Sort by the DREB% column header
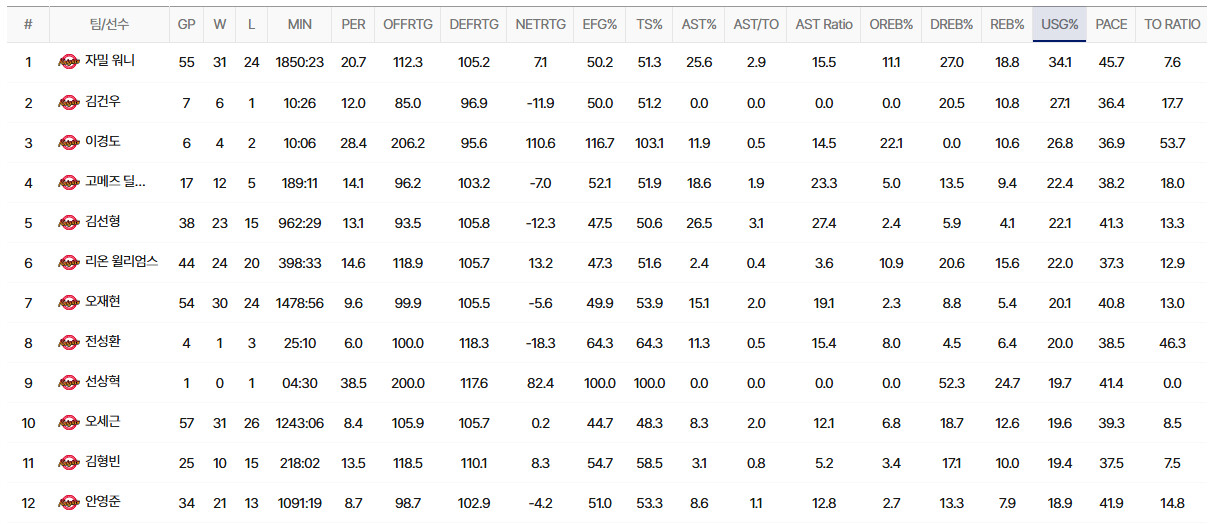Screen dimensions: 1208x524 click(x=951, y=24)
